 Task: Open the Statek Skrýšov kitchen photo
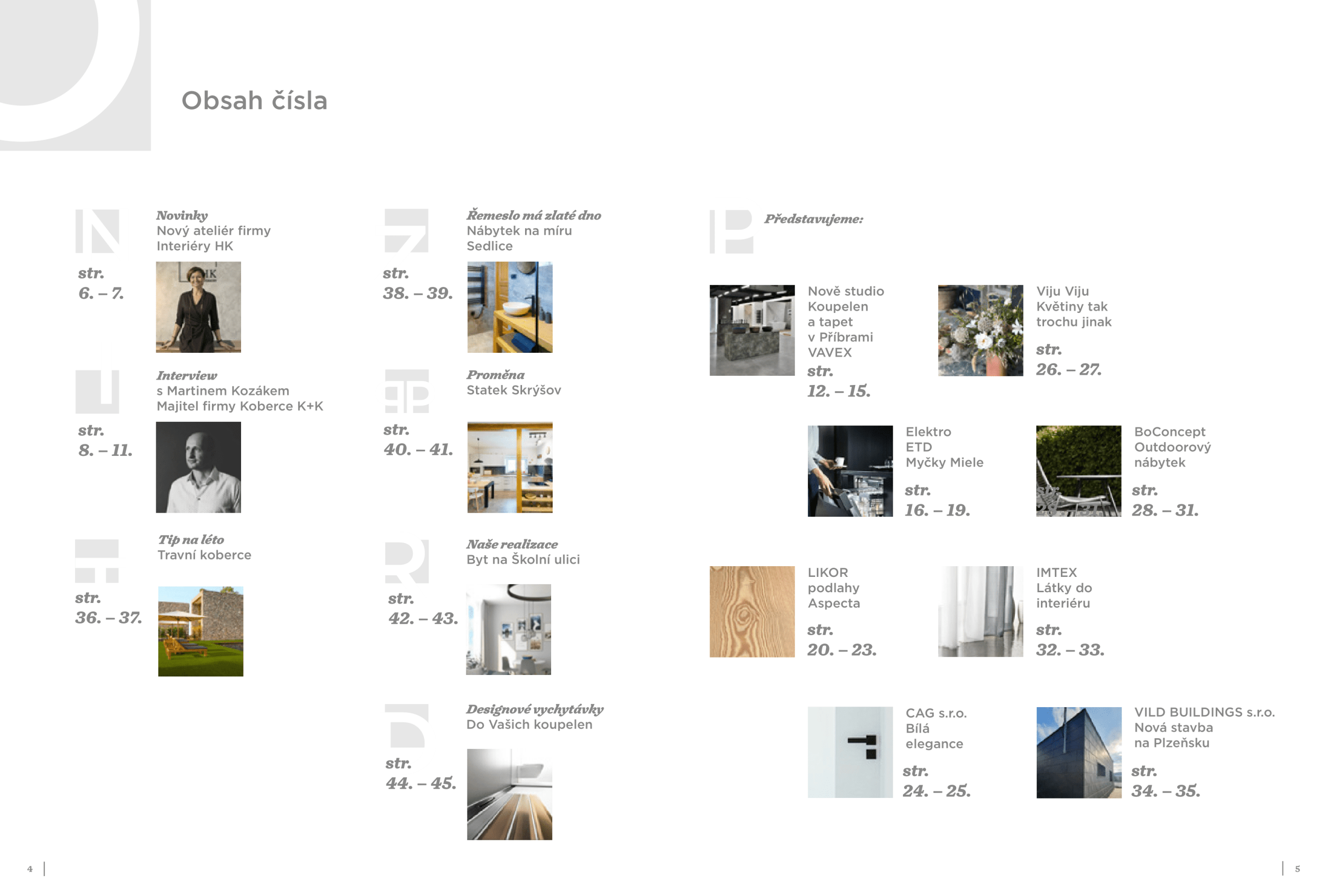510,467
